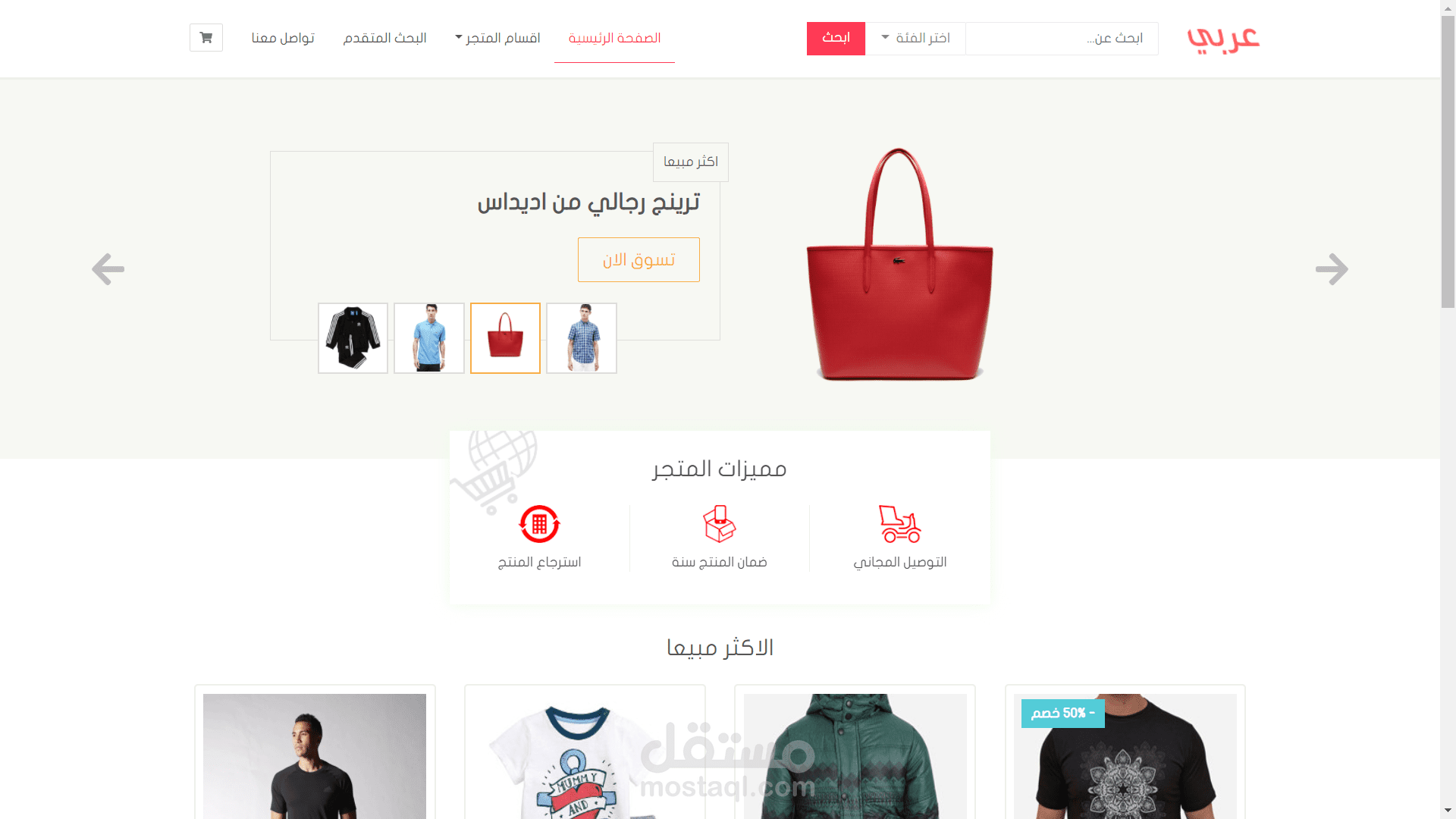Image resolution: width=1456 pixels, height=819 pixels.
Task: Click the page vertical scrollbar
Action: coord(1448,409)
